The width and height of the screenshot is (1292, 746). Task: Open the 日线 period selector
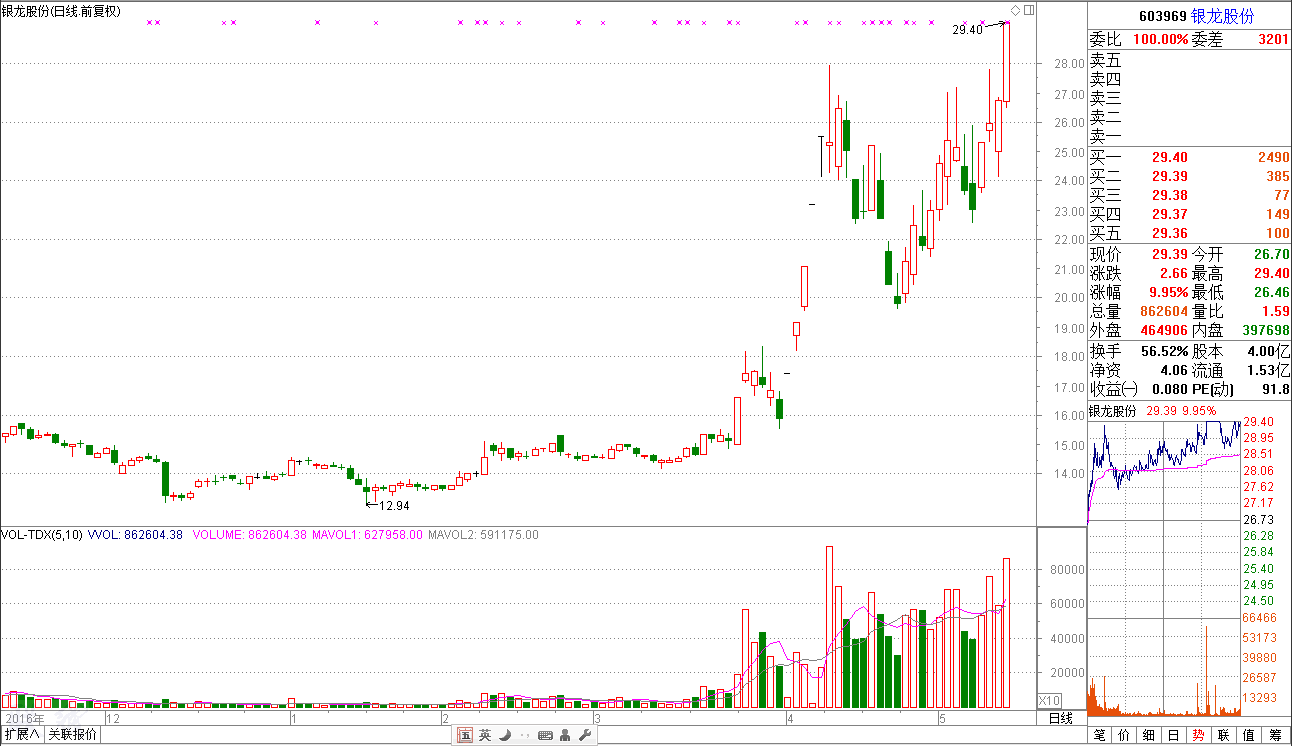pyautogui.click(x=1061, y=718)
